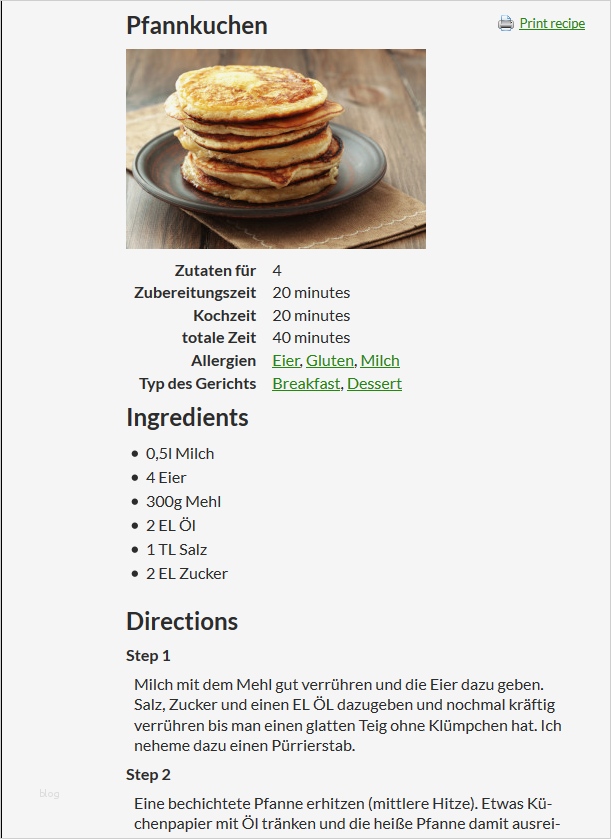Click the Directions heading
Image resolution: width=611 pixels, height=839 pixels.
[181, 620]
